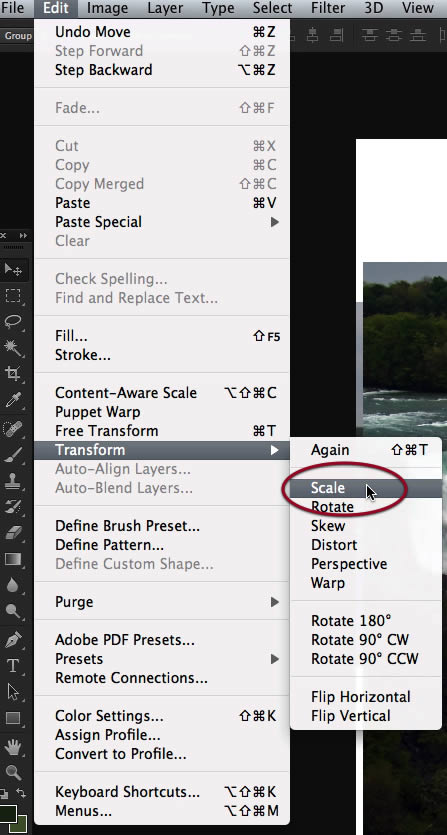Select the Clone Stamp tool
The width and height of the screenshot is (447, 835).
[x=13, y=481]
